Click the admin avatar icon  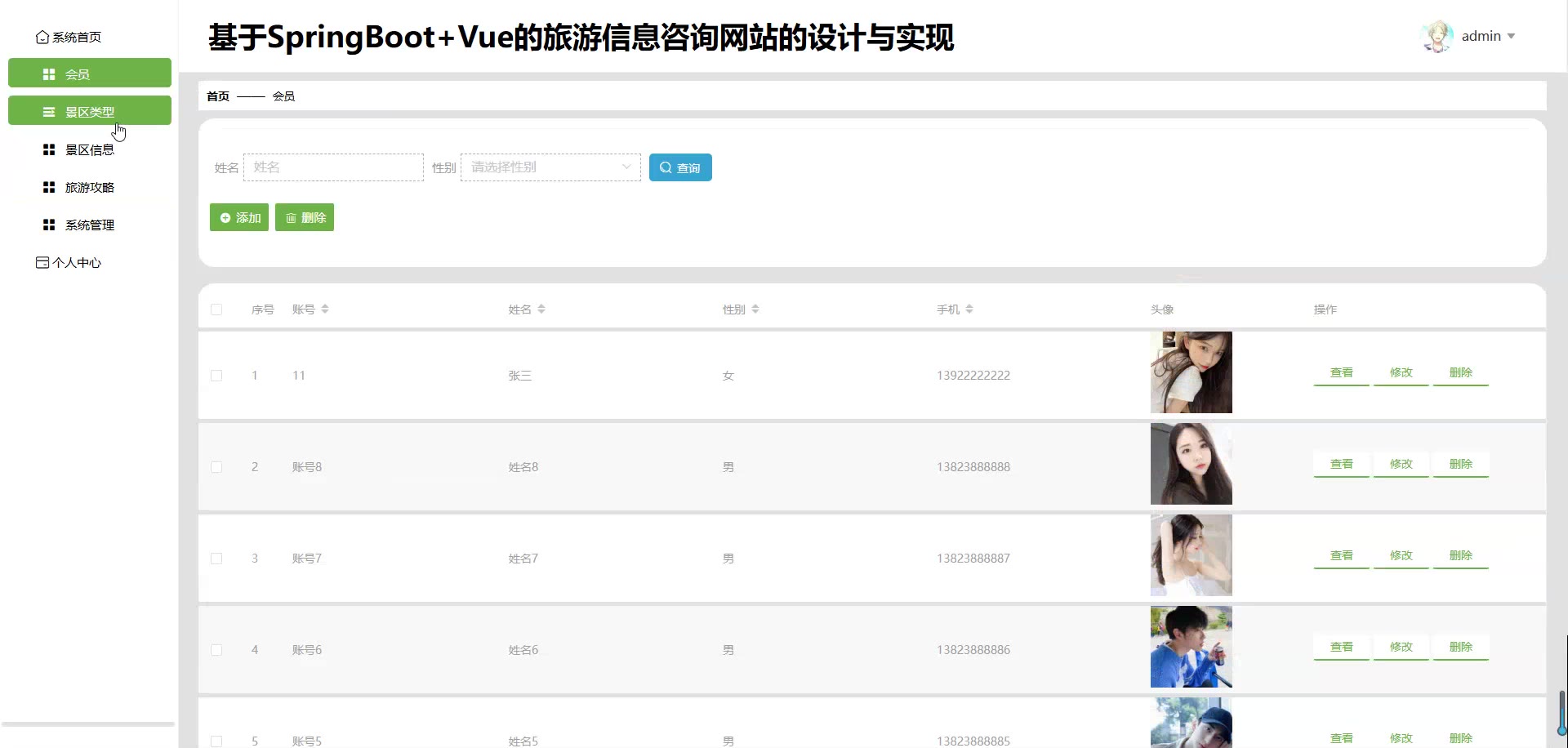pos(1437,37)
